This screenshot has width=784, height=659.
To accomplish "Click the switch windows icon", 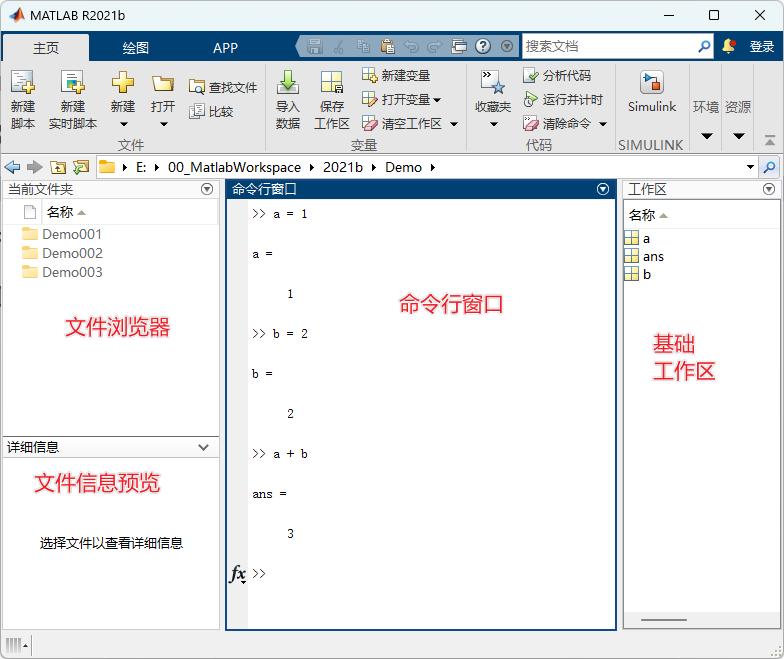I will pyautogui.click(x=458, y=46).
